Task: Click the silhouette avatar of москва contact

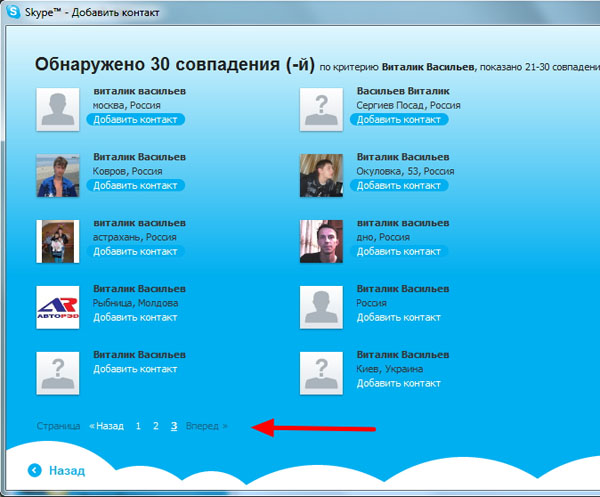Action: (58, 109)
